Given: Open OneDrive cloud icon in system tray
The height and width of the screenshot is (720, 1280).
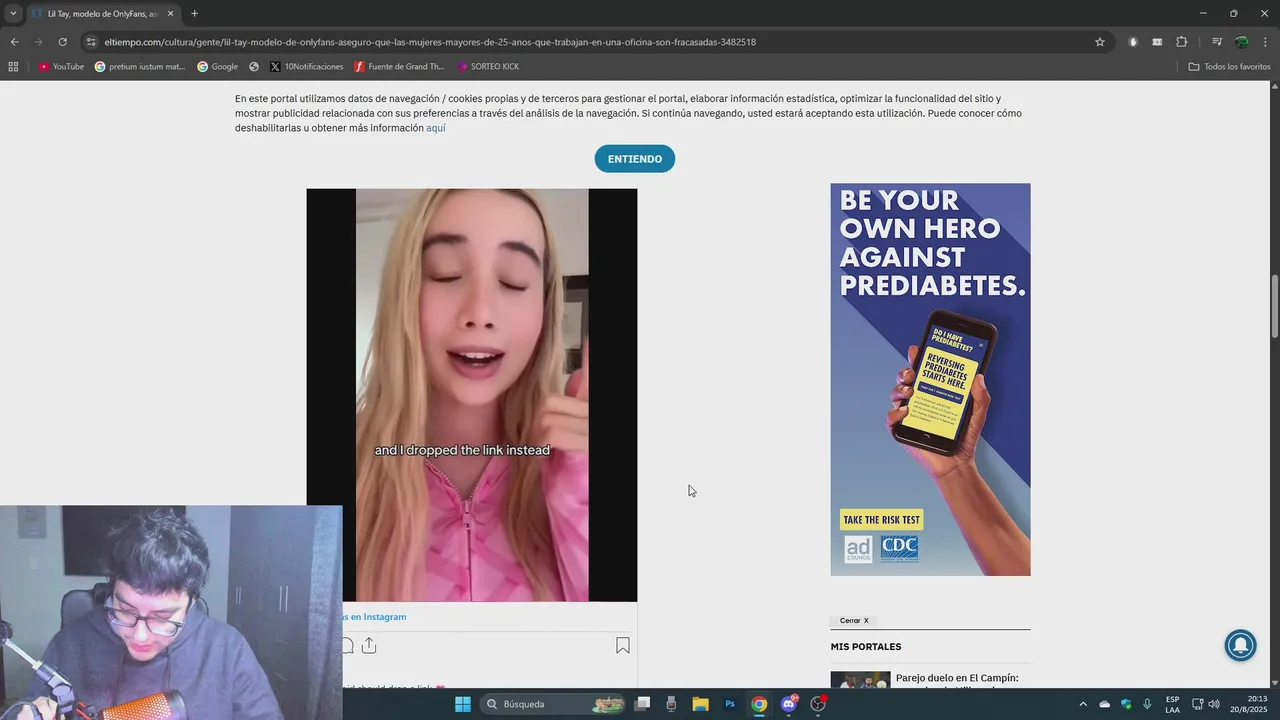Looking at the screenshot, I should point(1104,704).
